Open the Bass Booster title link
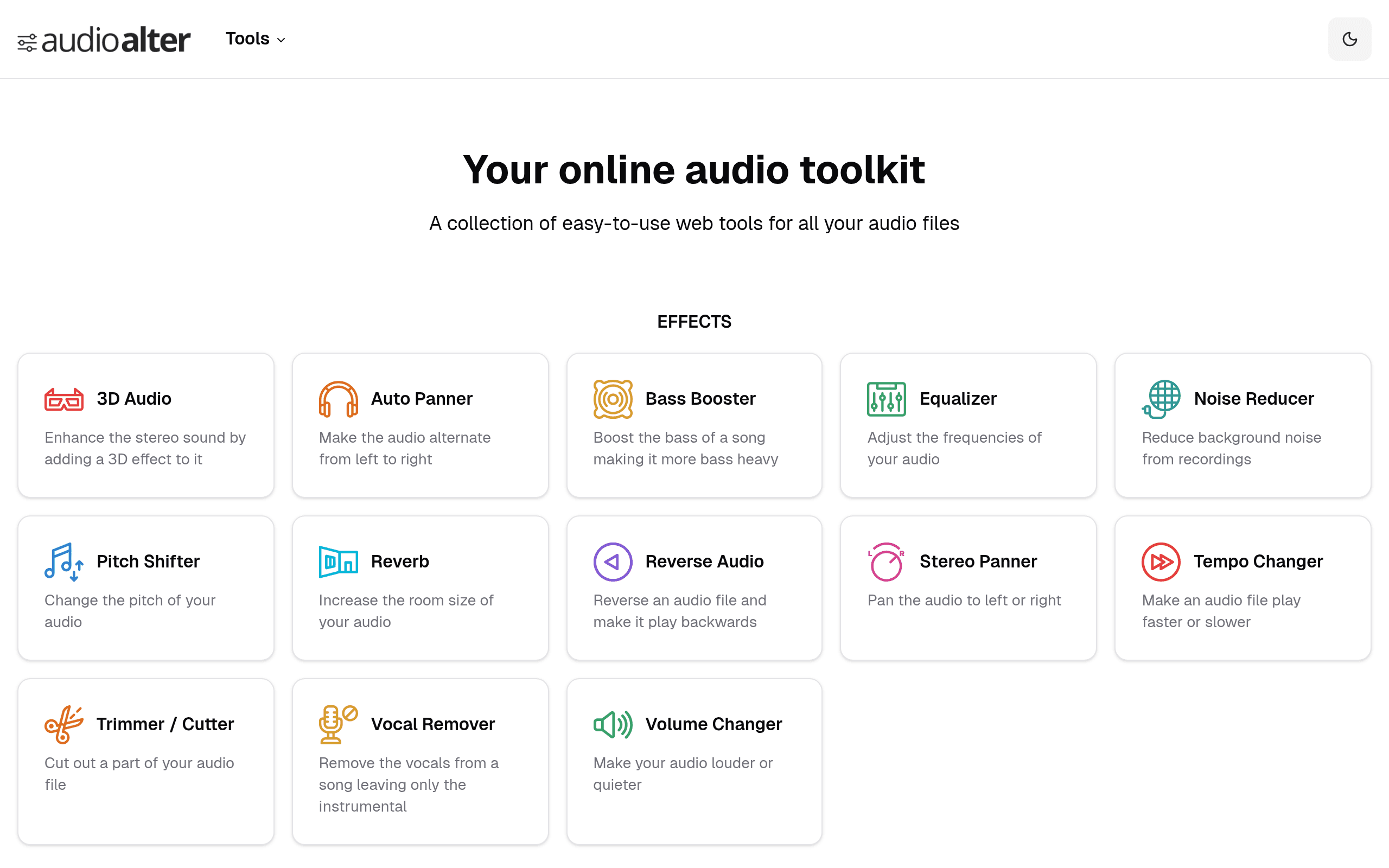The image size is (1389, 868). [x=700, y=399]
